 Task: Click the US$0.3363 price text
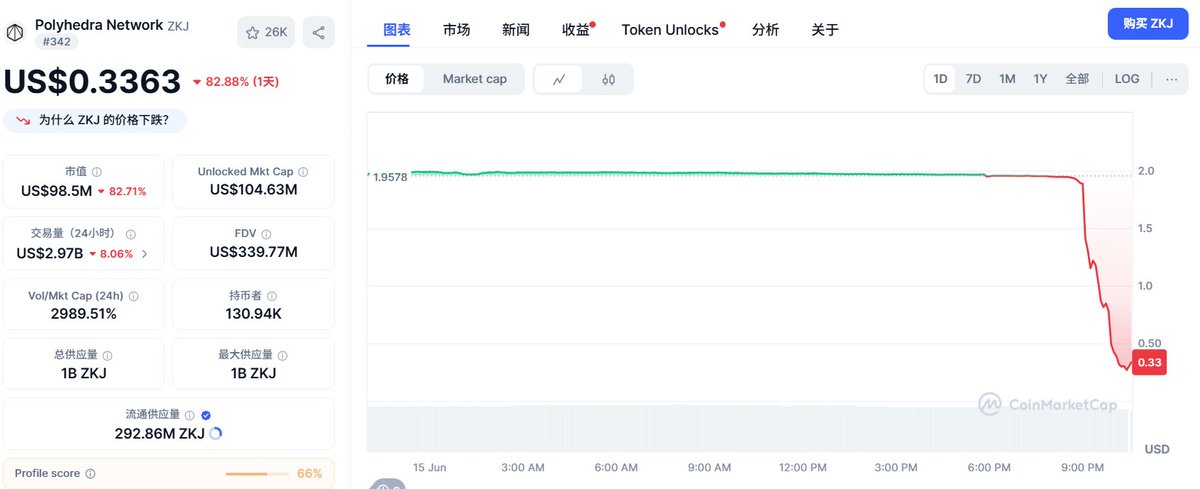[93, 81]
